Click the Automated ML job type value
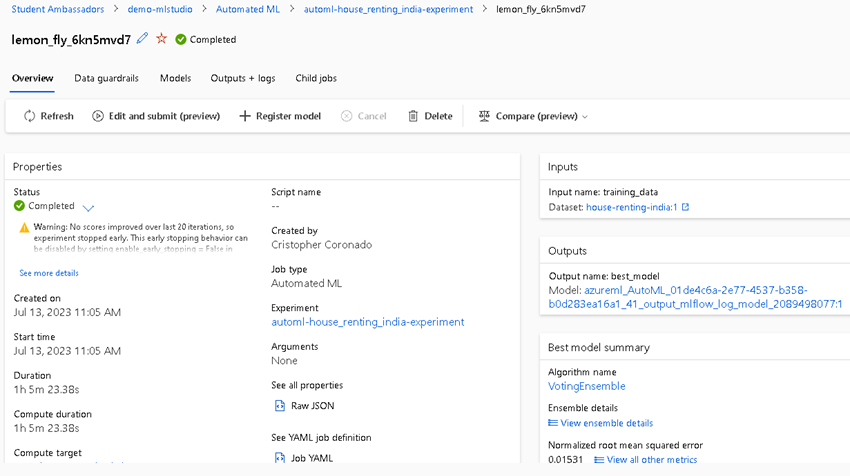 tap(306, 283)
